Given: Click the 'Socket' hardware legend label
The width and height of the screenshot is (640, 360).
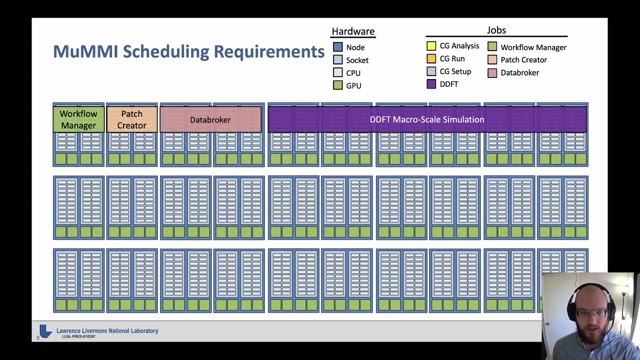Looking at the screenshot, I should [357, 60].
